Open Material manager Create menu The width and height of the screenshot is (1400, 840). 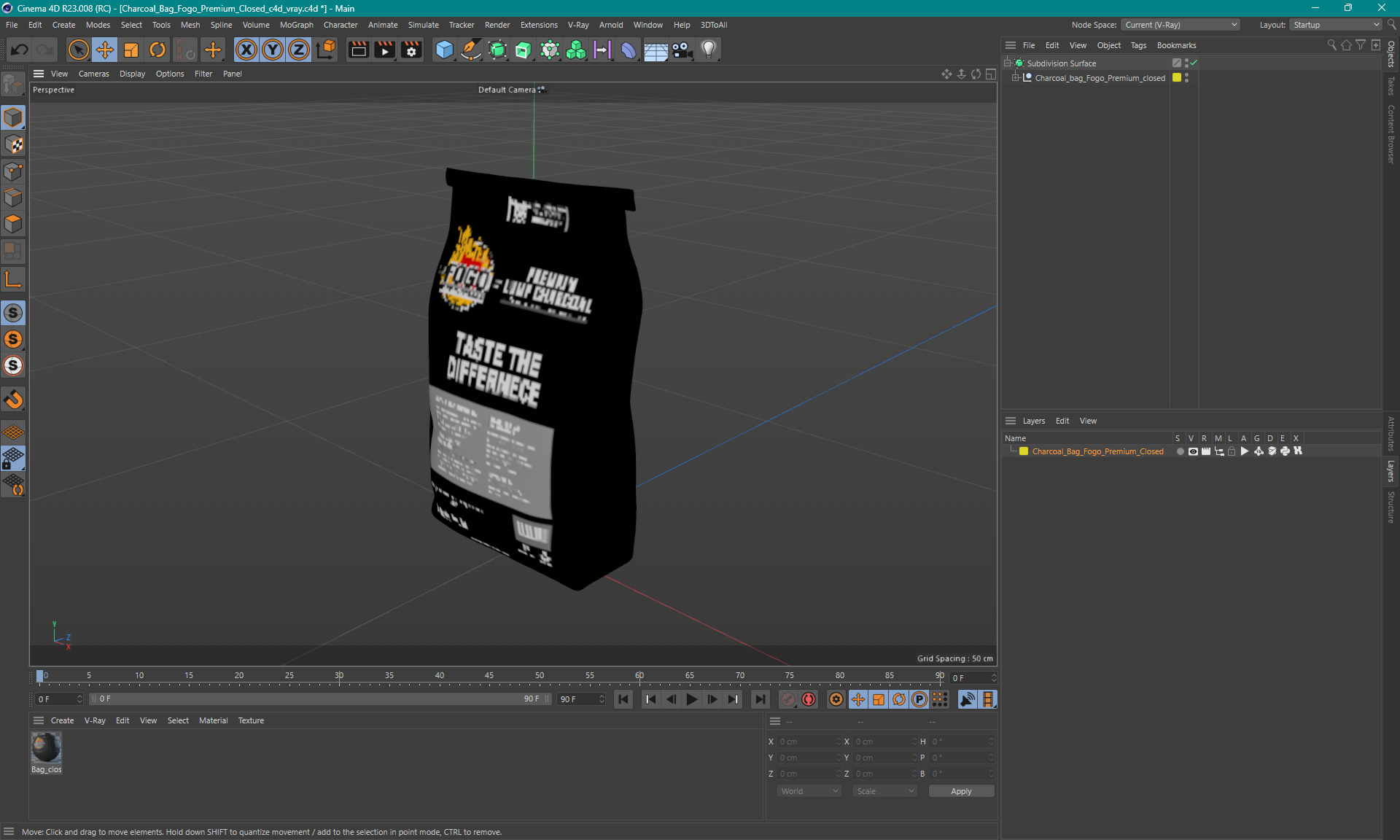[62, 720]
